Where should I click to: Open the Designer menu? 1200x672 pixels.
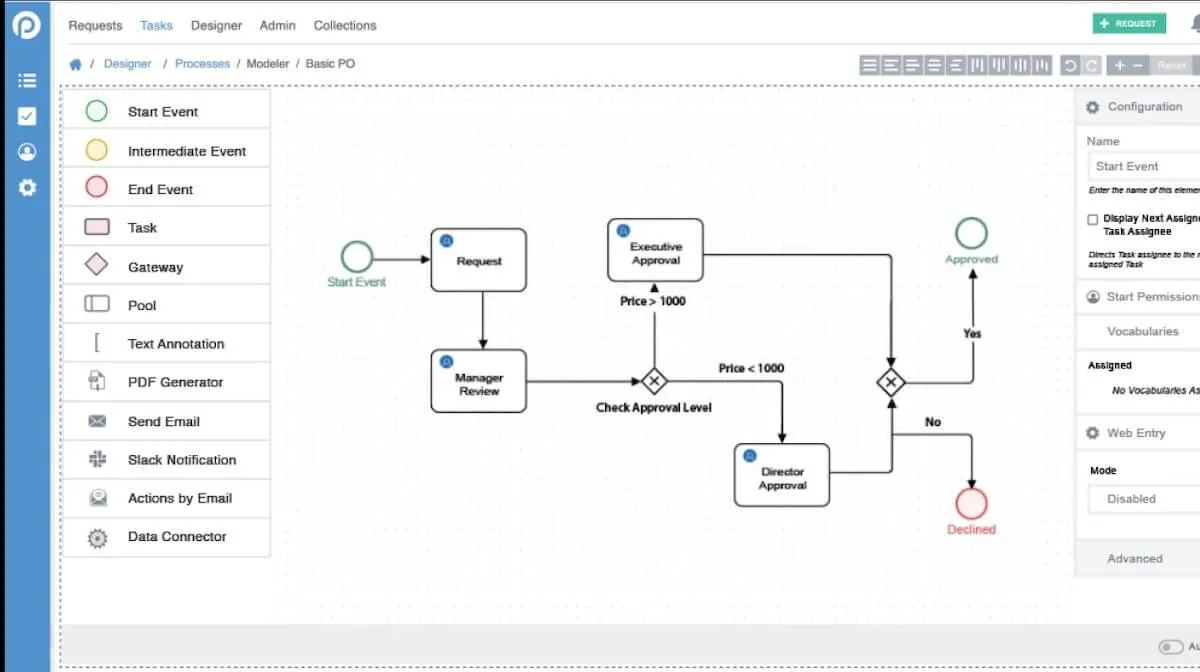(x=216, y=25)
